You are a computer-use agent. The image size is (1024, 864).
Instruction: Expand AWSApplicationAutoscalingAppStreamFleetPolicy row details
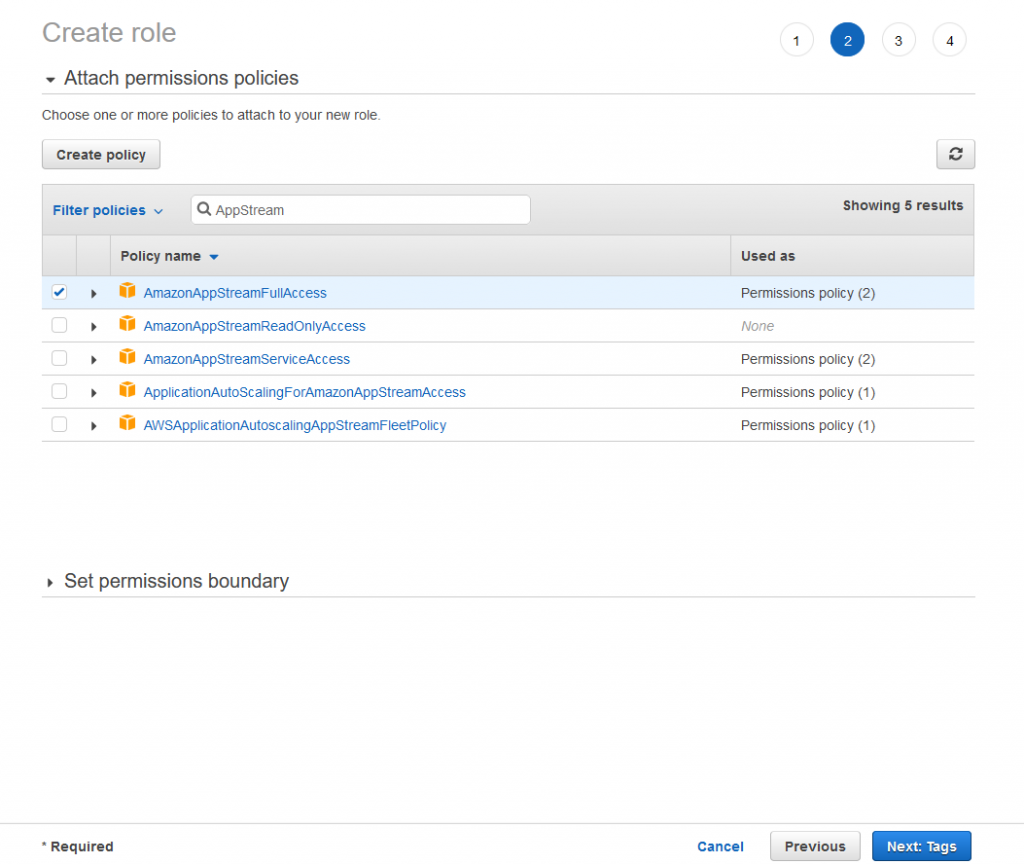[94, 426]
